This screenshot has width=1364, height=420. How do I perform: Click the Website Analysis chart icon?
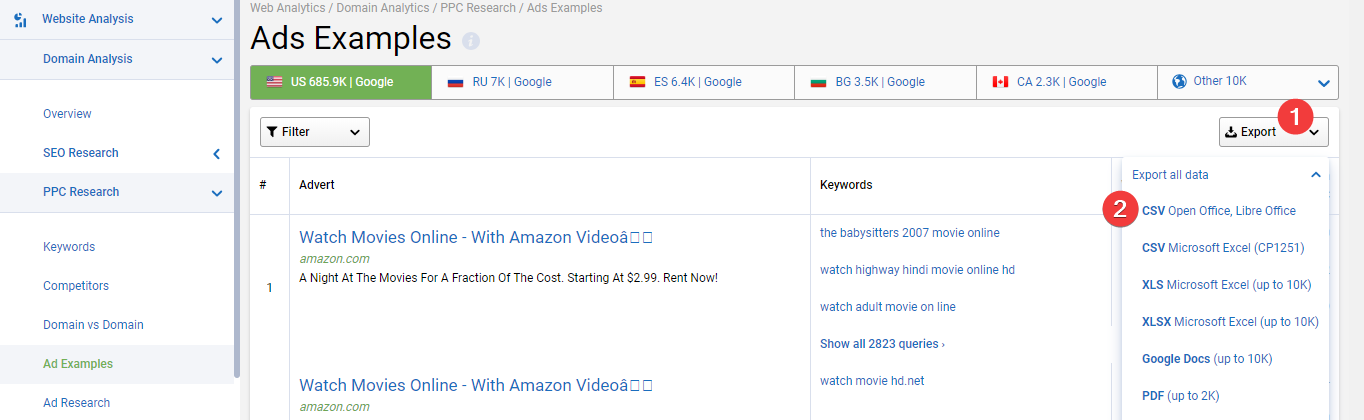20,19
